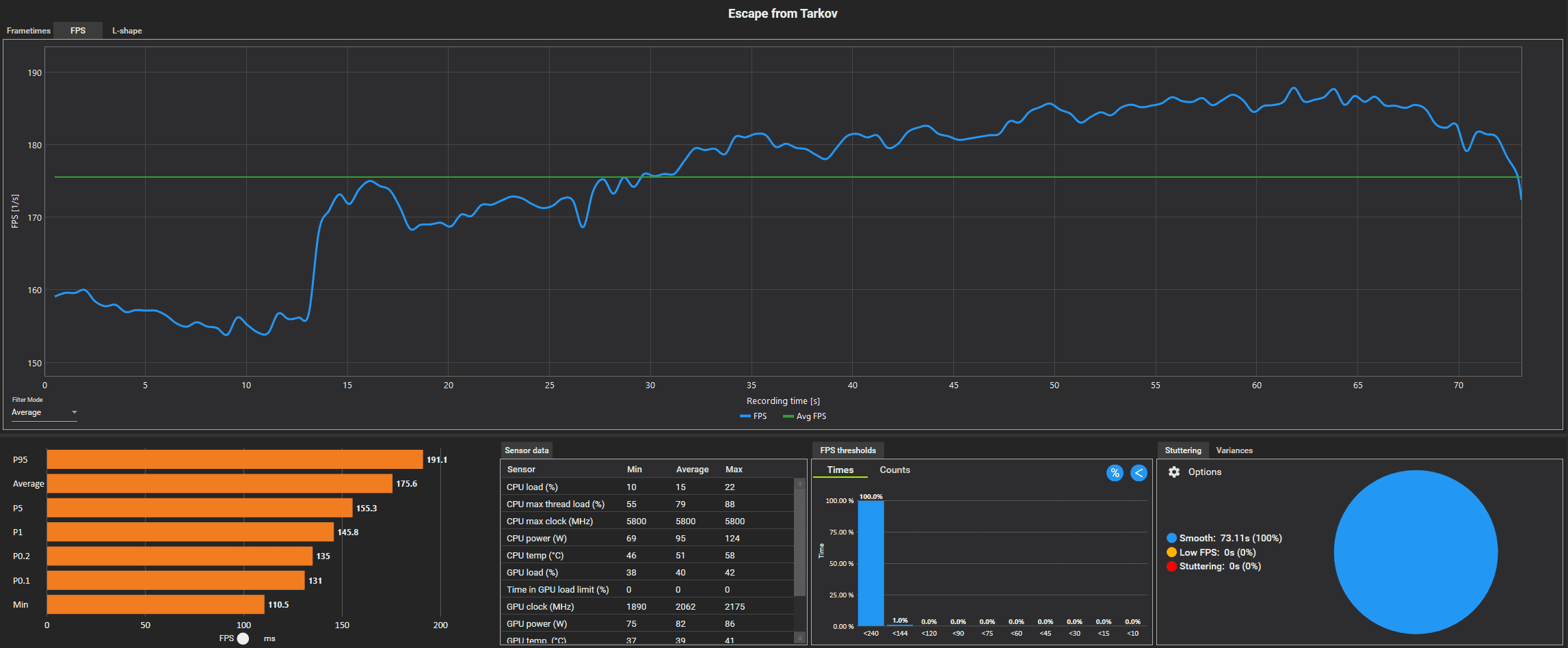Select the CPU max thread load (%) row
Image resolution: width=1568 pixels, height=648 pixels.
648,504
